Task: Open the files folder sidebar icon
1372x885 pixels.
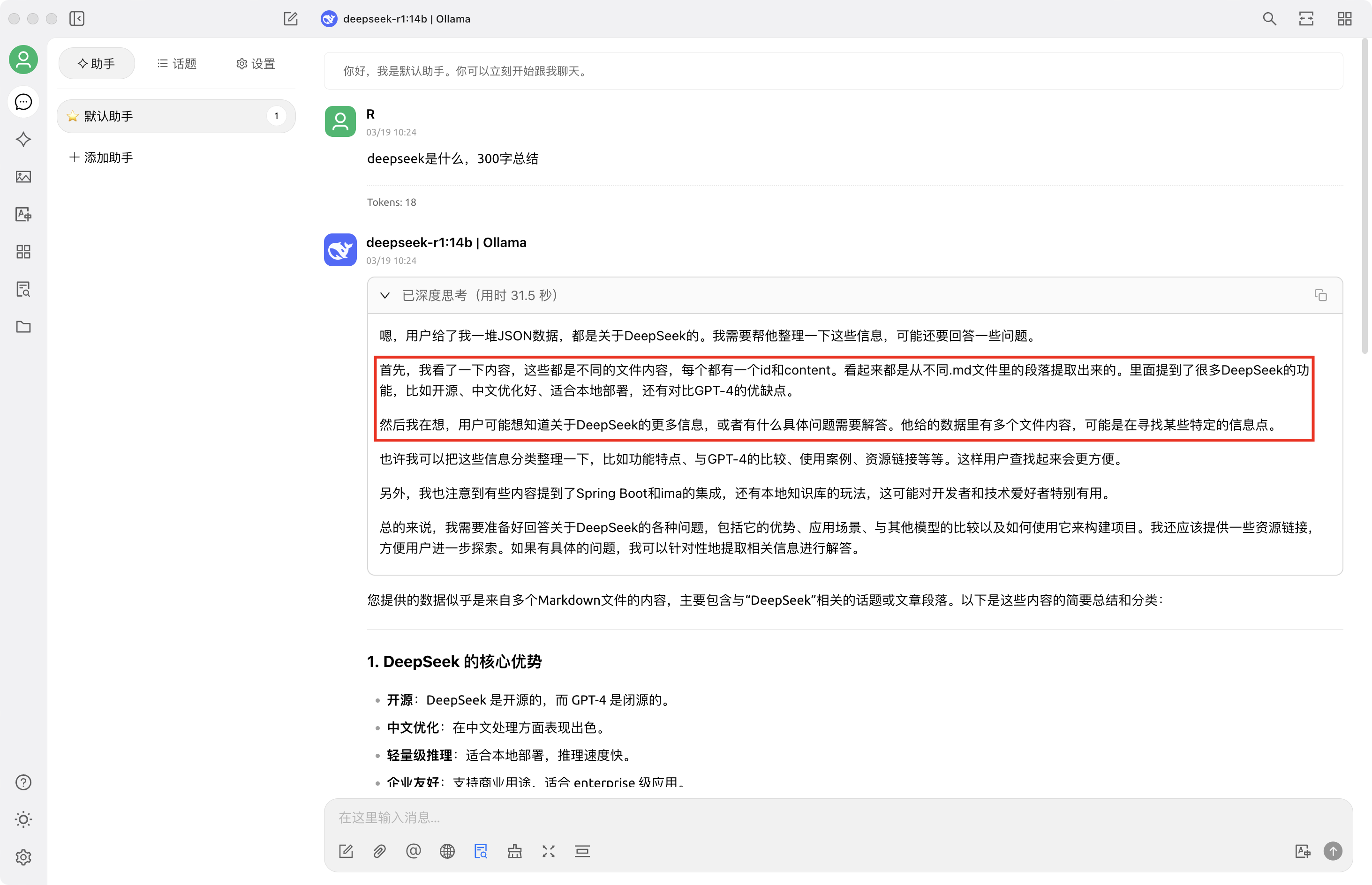Action: coord(23,327)
